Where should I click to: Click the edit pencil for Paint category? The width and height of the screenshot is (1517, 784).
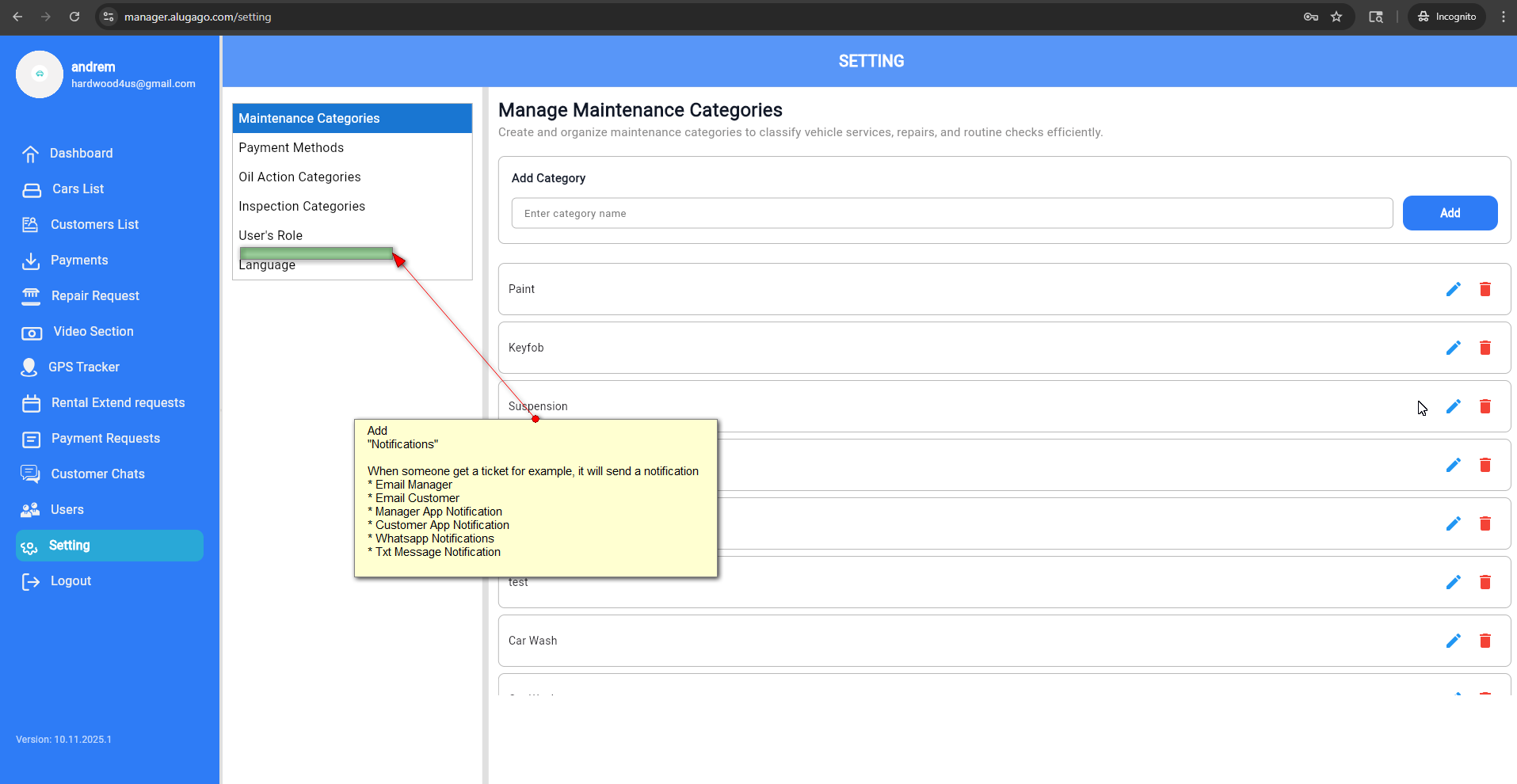pos(1453,289)
